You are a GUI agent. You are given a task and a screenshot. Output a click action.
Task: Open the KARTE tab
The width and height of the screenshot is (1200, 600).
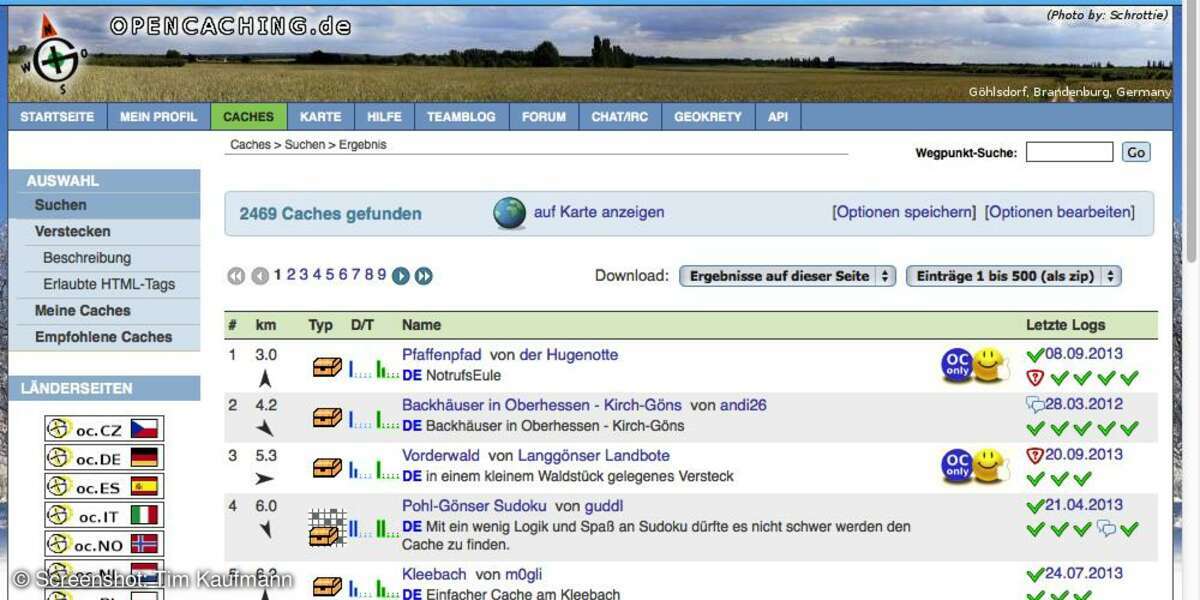click(320, 117)
